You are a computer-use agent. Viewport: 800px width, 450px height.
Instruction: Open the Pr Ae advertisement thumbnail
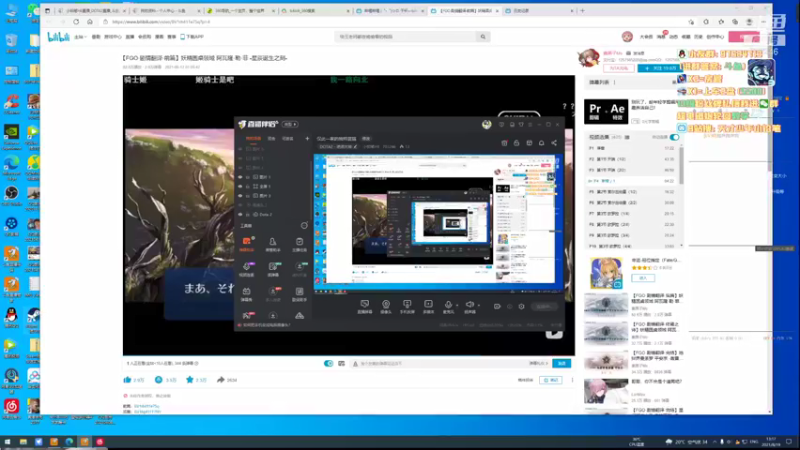(606, 111)
